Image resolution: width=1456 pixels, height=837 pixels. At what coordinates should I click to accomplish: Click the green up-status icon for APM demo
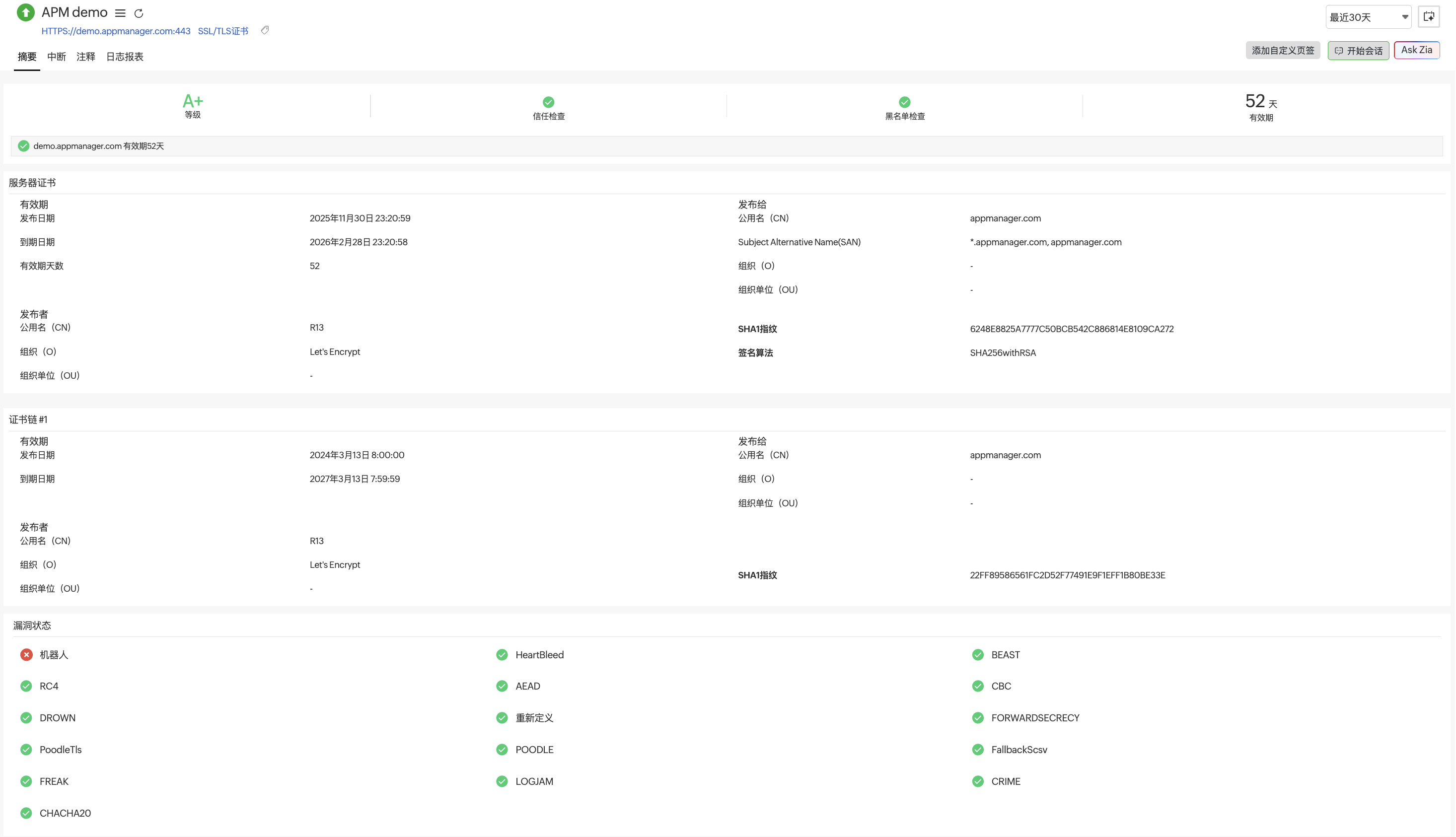(25, 12)
